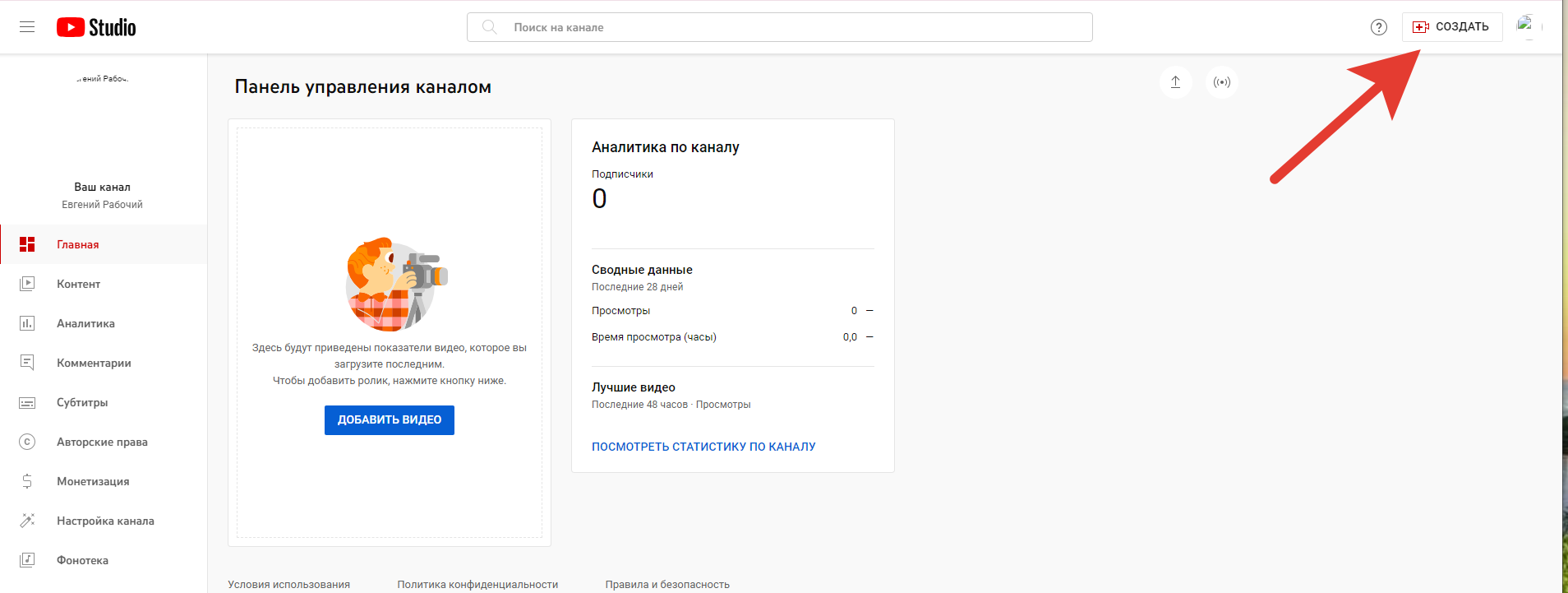
Task: Click the Монетизация dollar icon
Action: [27, 481]
